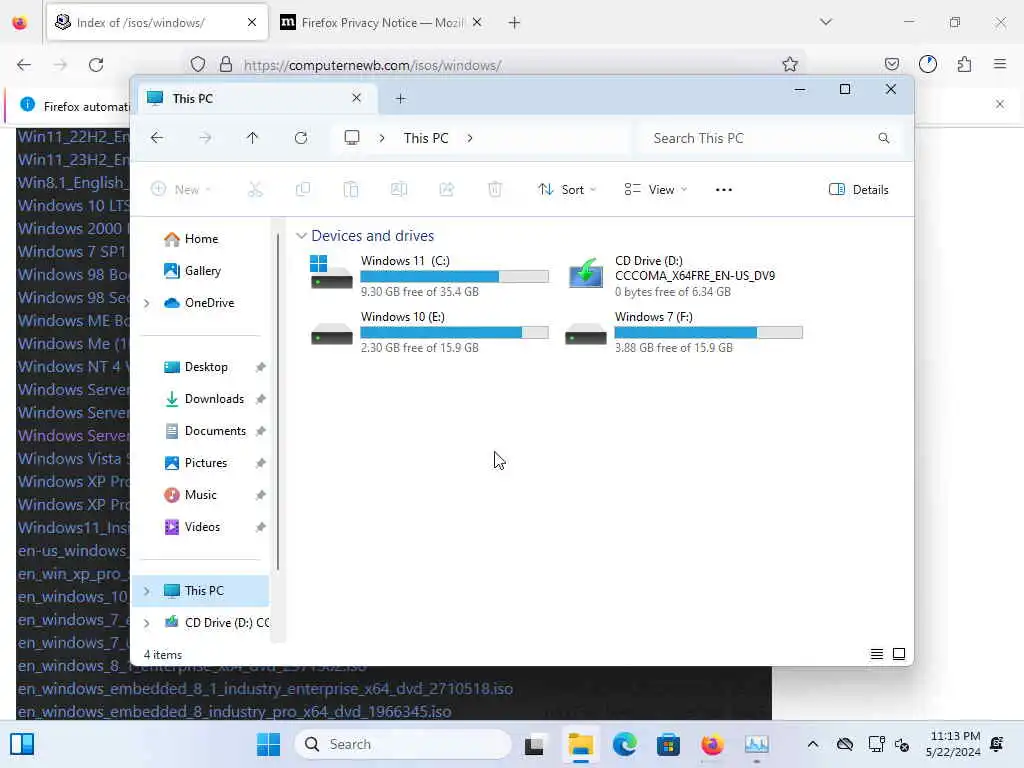This screenshot has height=768, width=1024.
Task: Add a new File Explorer tab
Action: (x=400, y=99)
